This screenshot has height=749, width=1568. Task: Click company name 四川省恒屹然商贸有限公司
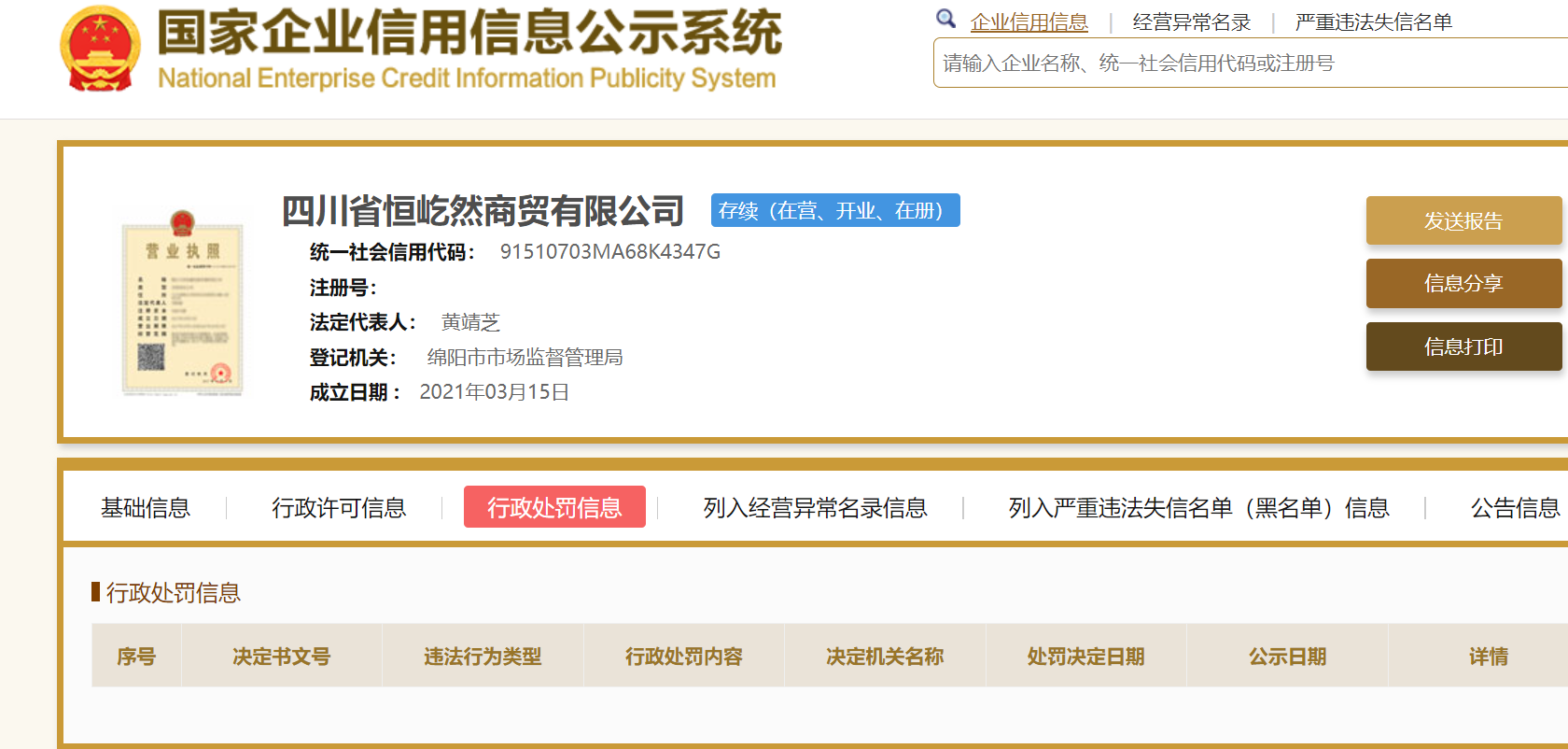(483, 211)
